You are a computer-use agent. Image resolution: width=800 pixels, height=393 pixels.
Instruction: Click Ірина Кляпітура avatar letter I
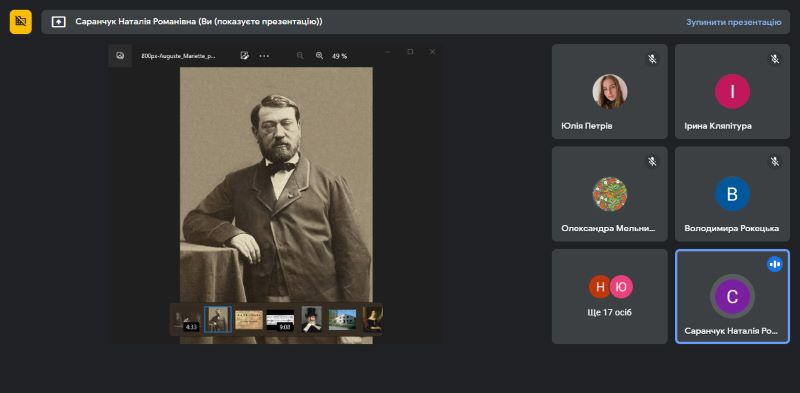[x=732, y=92]
